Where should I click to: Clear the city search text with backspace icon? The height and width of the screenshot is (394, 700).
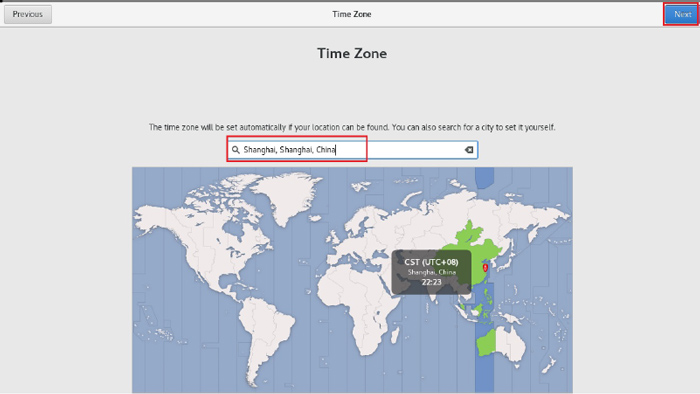pyautogui.click(x=469, y=150)
